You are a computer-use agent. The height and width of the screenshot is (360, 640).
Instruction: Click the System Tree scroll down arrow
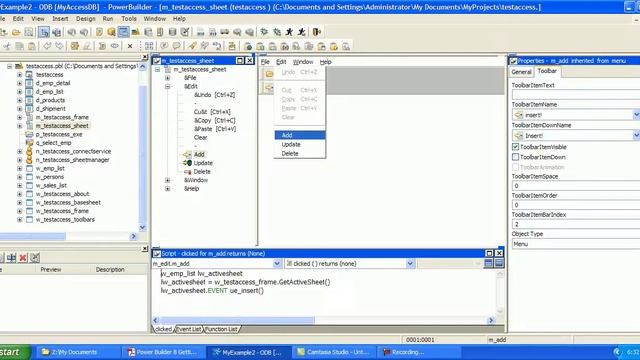click(142, 227)
